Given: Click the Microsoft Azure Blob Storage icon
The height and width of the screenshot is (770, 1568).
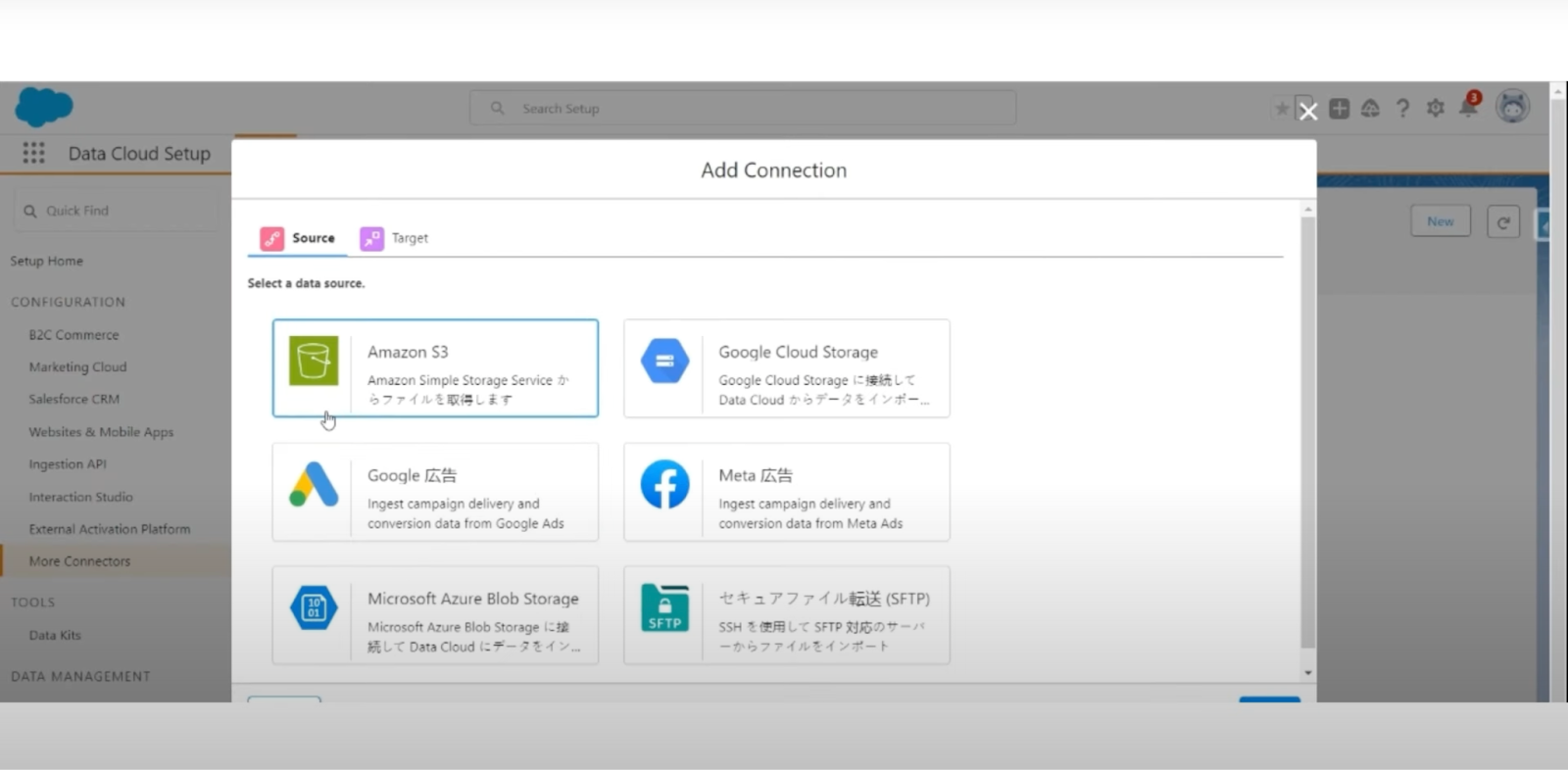Looking at the screenshot, I should pos(314,607).
